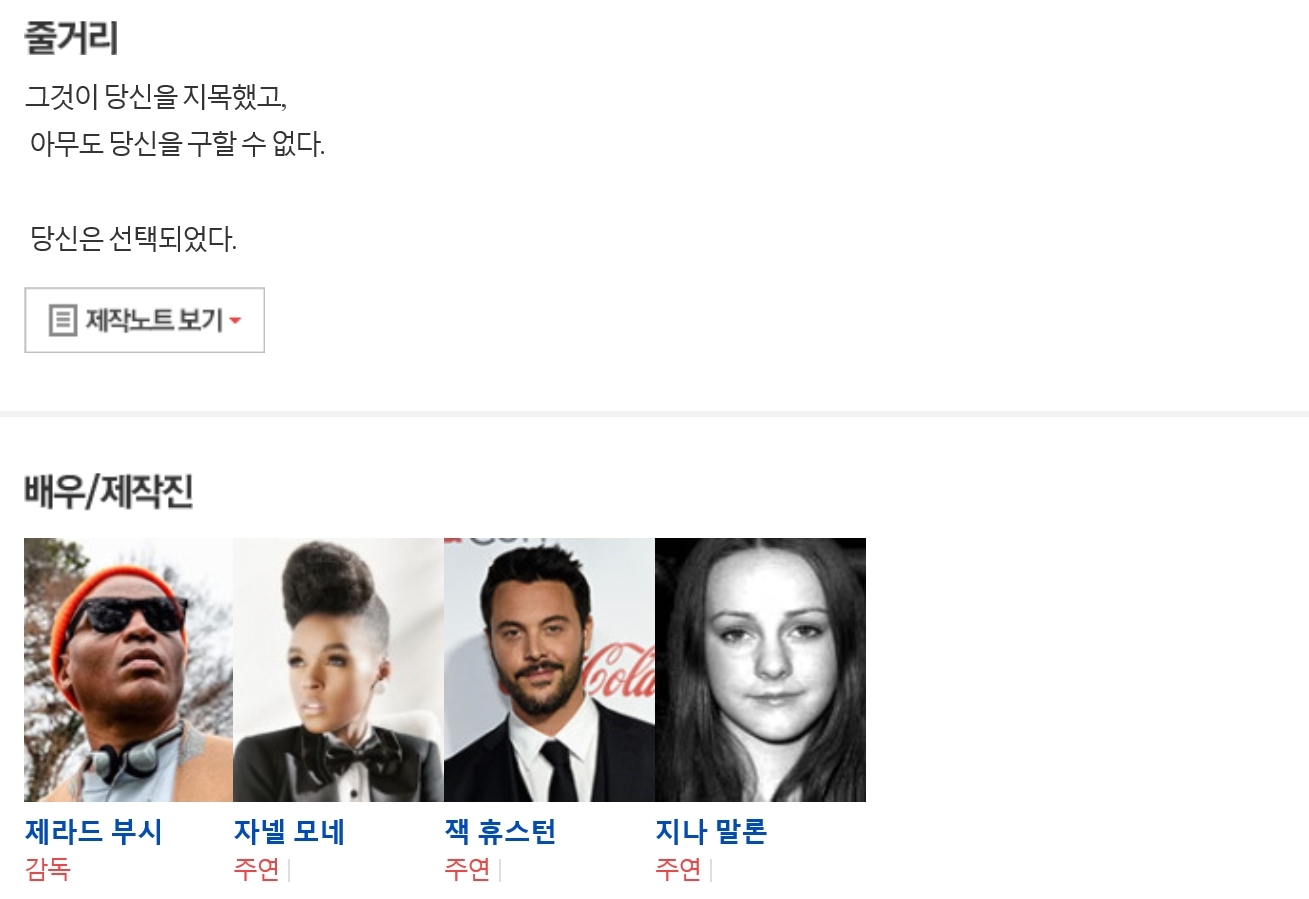Screen dimensions: 1309x899
Task: Open the photo above 자넬 모네 name
Action: (x=338, y=670)
